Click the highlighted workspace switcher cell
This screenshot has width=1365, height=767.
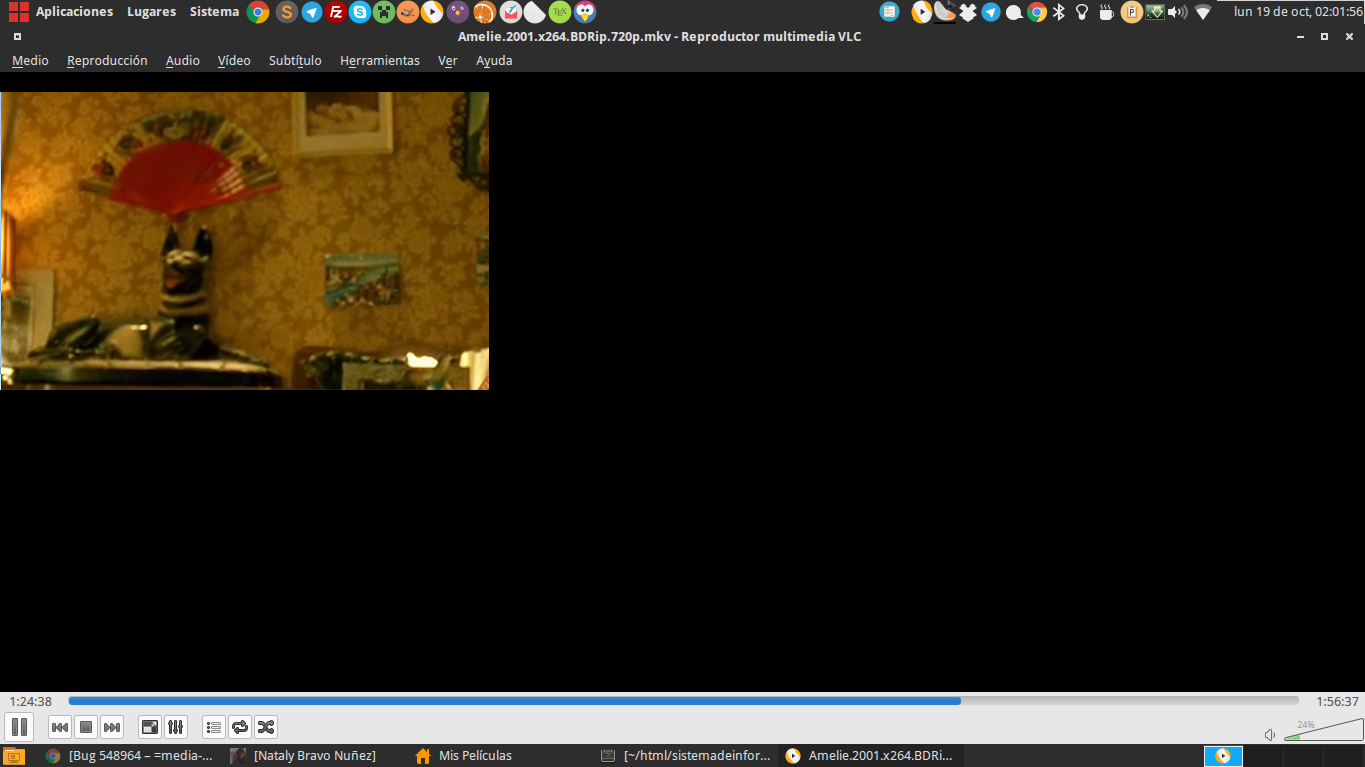1223,756
